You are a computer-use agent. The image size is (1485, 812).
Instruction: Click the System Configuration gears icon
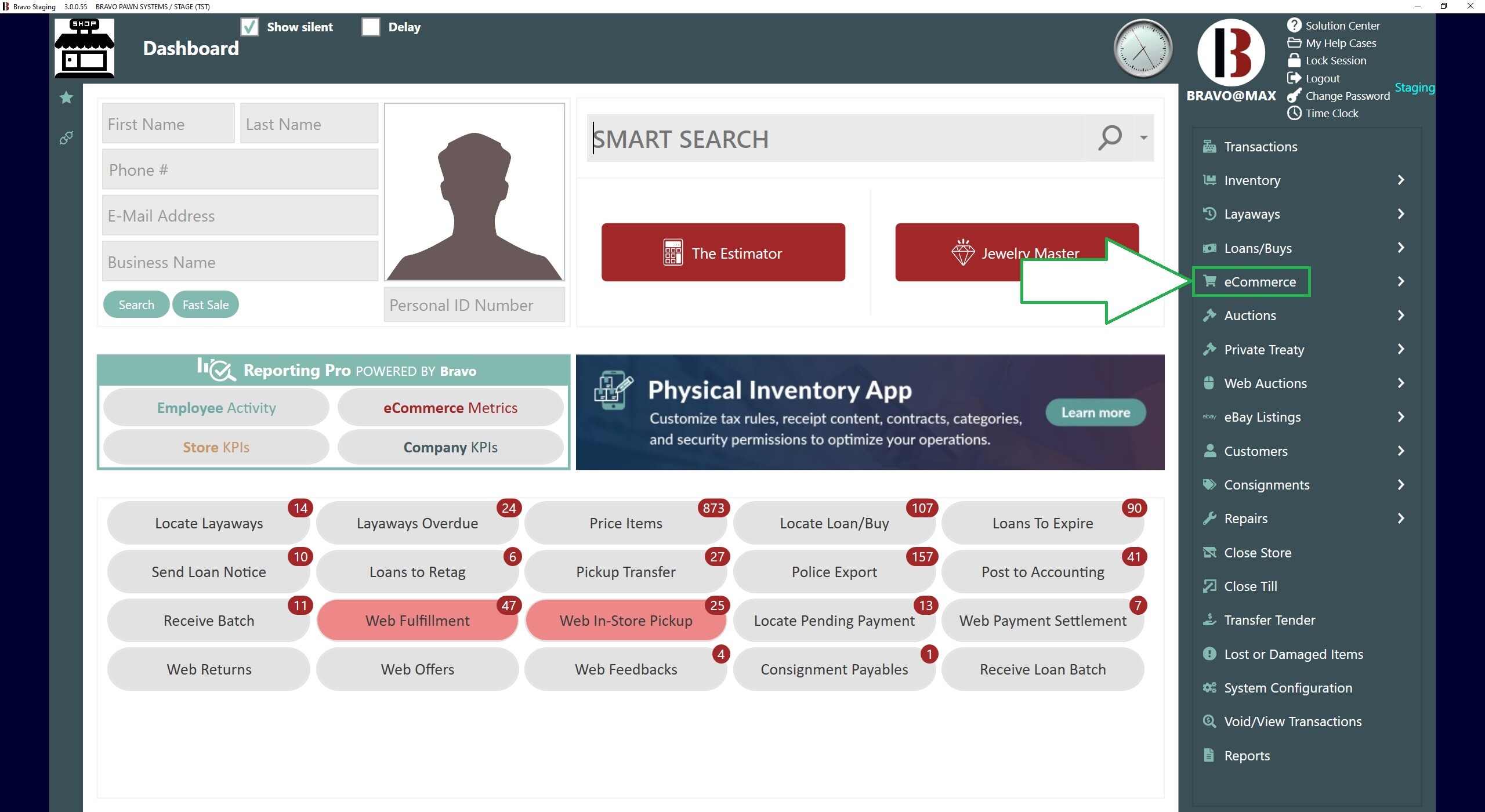pos(1209,687)
